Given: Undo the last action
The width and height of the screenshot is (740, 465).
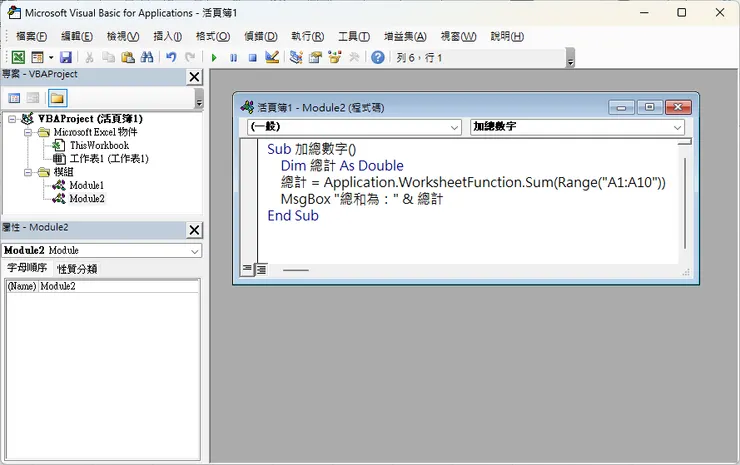Looking at the screenshot, I should coord(171,58).
